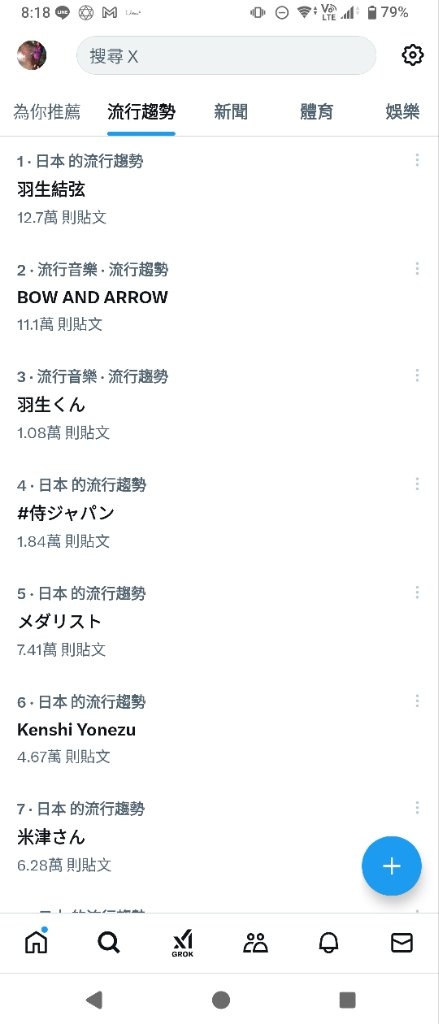Switch to the 新聞 tab
Image resolution: width=439 pixels, height=1024 pixels.
[231, 112]
